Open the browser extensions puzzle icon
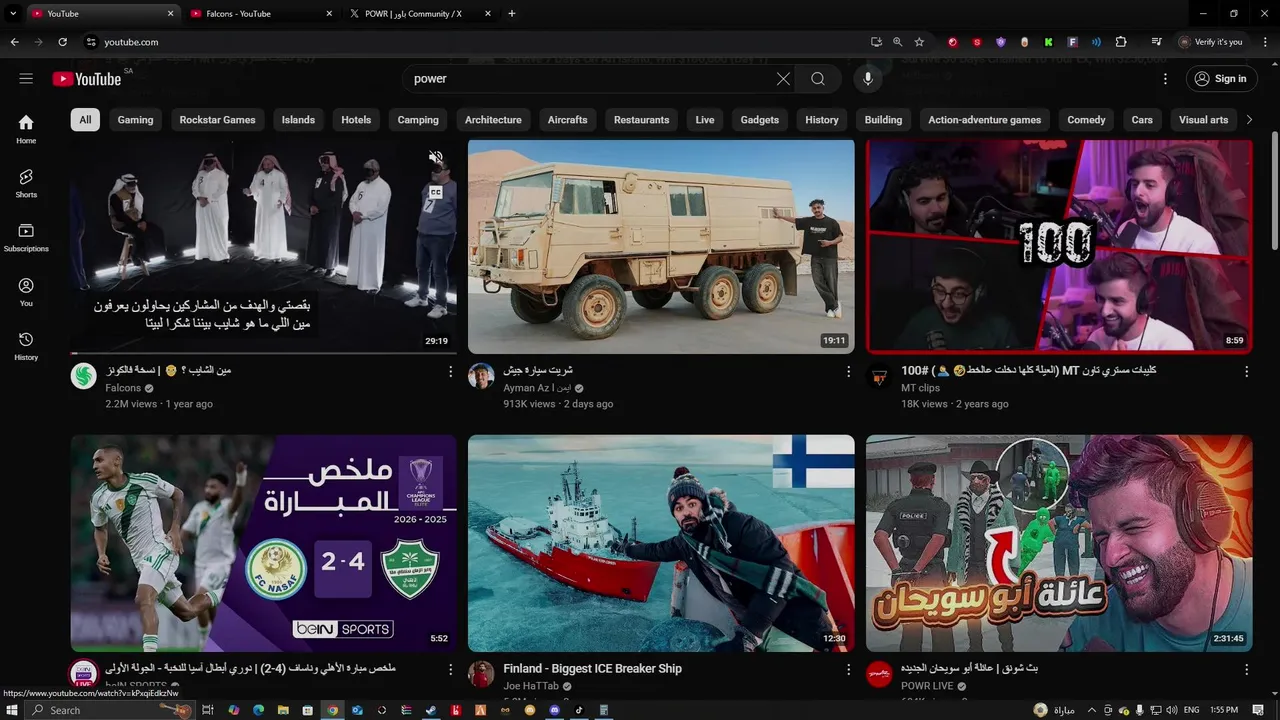This screenshot has width=1280, height=720. click(1120, 42)
